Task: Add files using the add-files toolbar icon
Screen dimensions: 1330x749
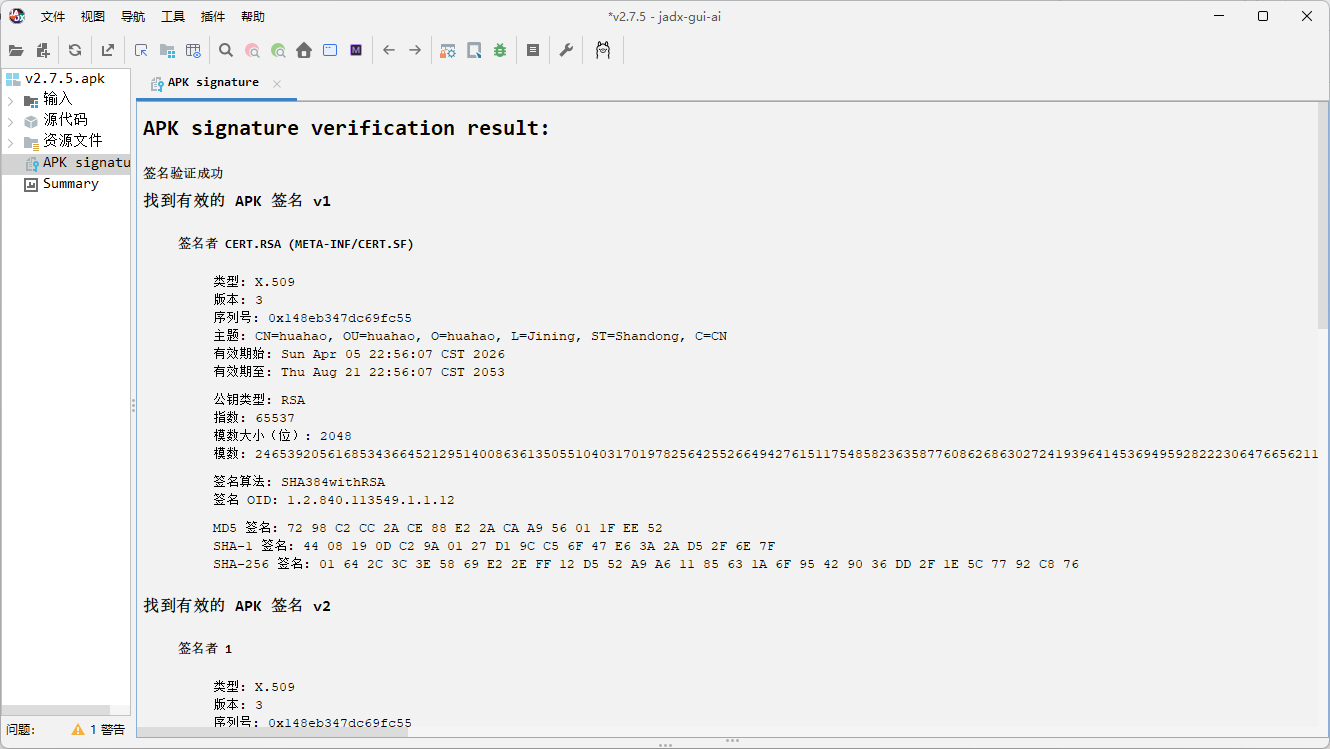Action: tap(42, 49)
